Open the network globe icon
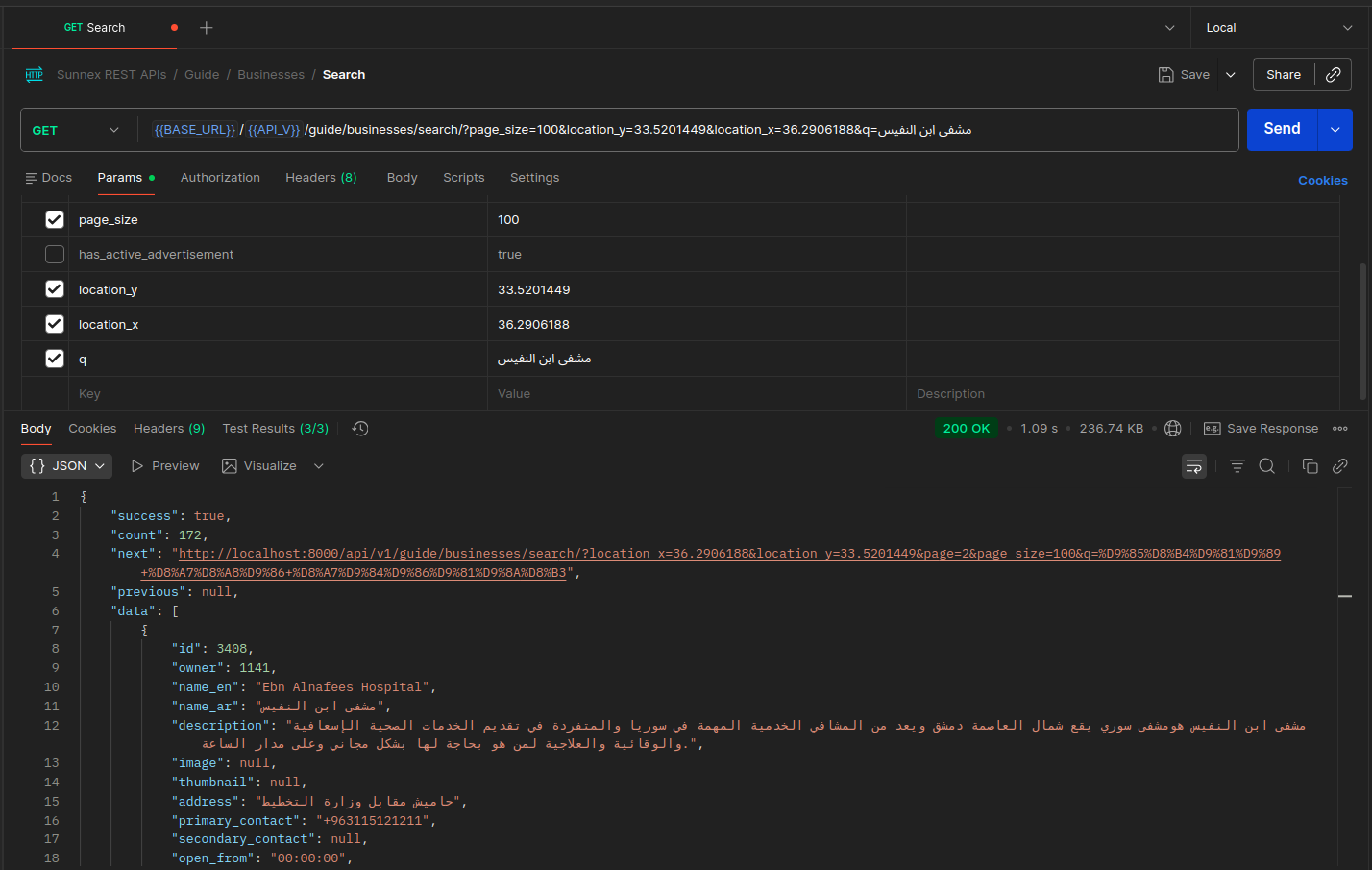 (x=1172, y=429)
